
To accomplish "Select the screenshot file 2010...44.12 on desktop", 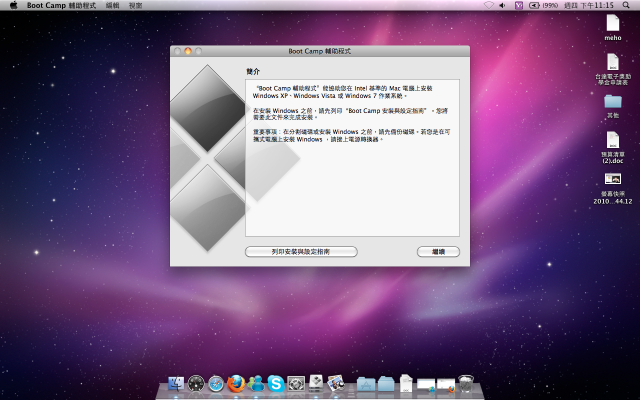I will (x=613, y=188).
